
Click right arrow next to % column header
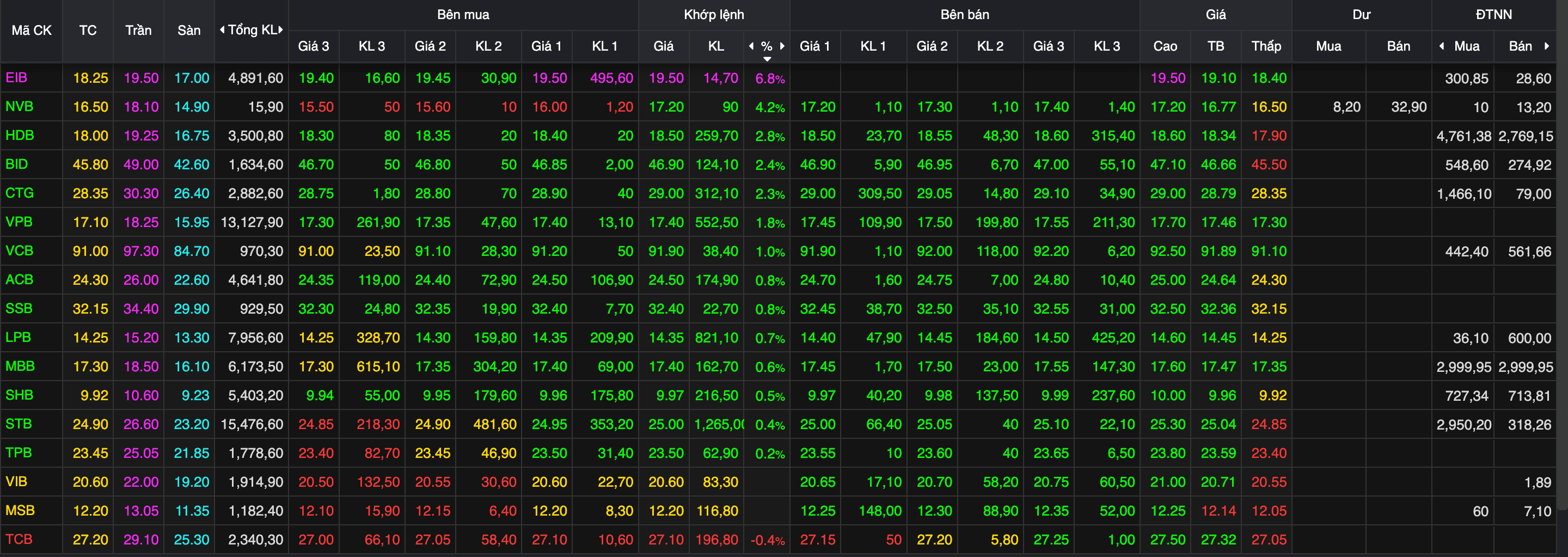tap(782, 46)
